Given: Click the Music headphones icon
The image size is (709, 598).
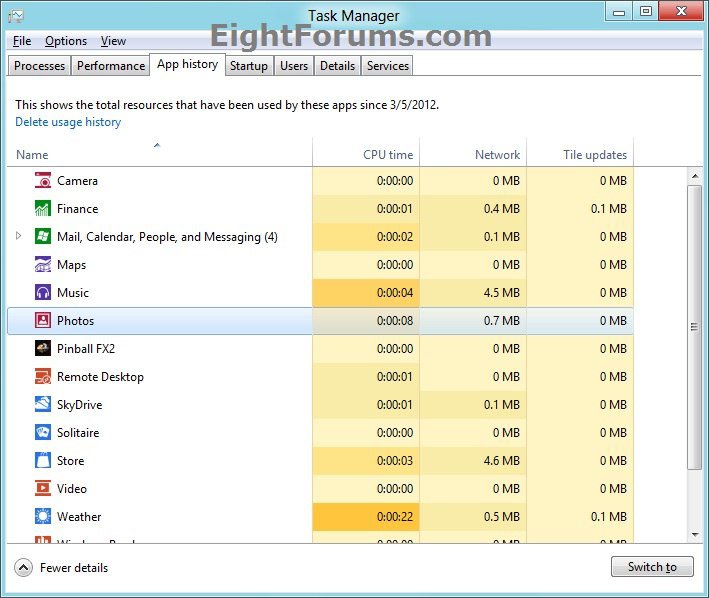Looking at the screenshot, I should pos(43,293).
